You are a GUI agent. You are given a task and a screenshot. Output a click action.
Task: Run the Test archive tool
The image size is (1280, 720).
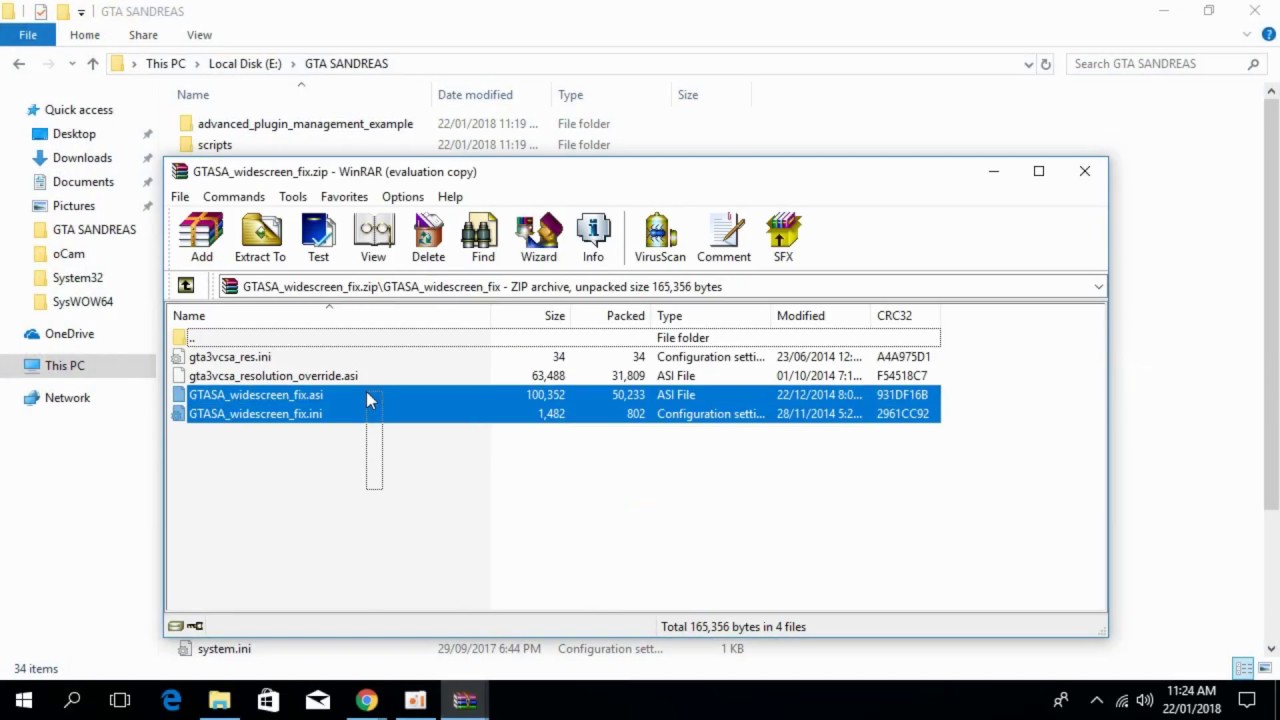coord(318,238)
